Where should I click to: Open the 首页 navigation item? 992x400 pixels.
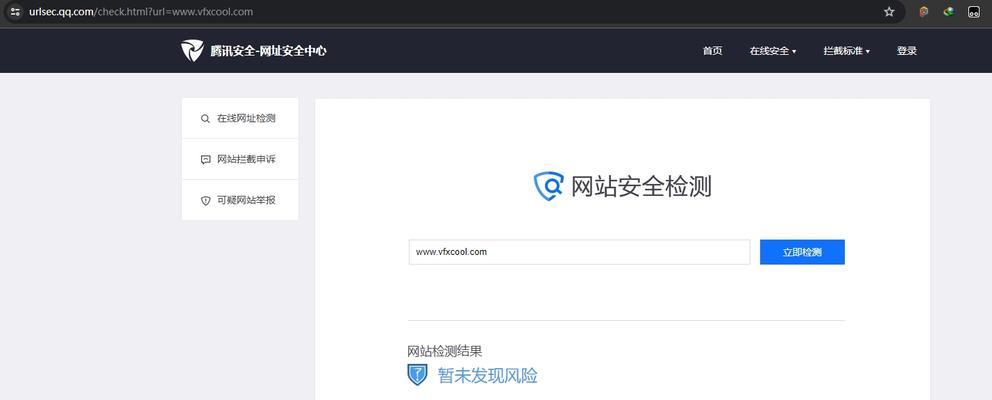pos(712,51)
